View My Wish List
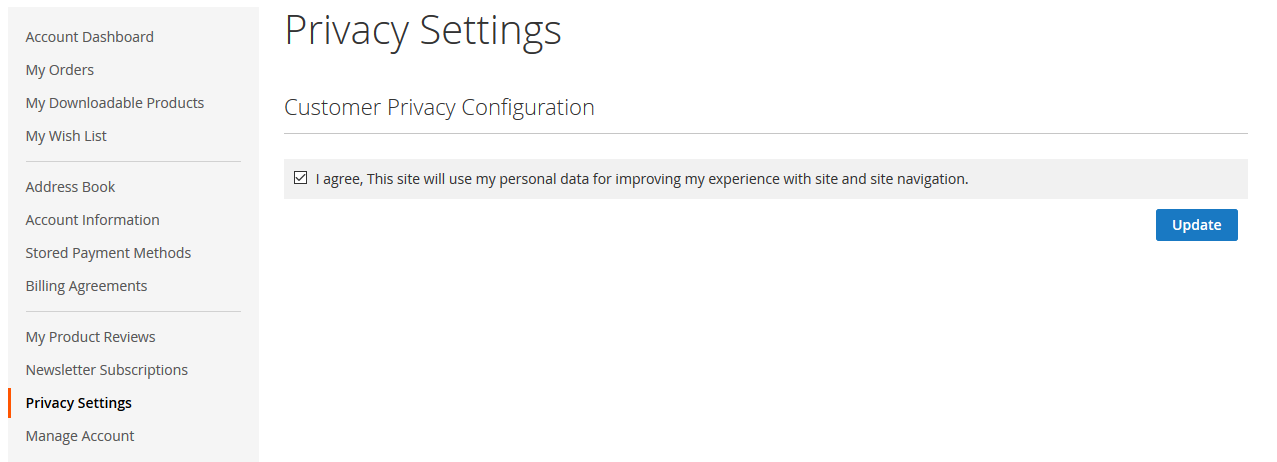 66,136
